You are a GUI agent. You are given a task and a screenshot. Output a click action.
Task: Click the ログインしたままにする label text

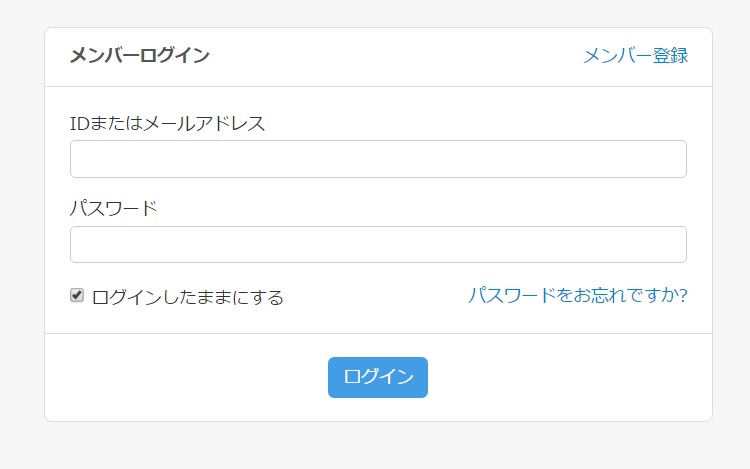coord(188,297)
